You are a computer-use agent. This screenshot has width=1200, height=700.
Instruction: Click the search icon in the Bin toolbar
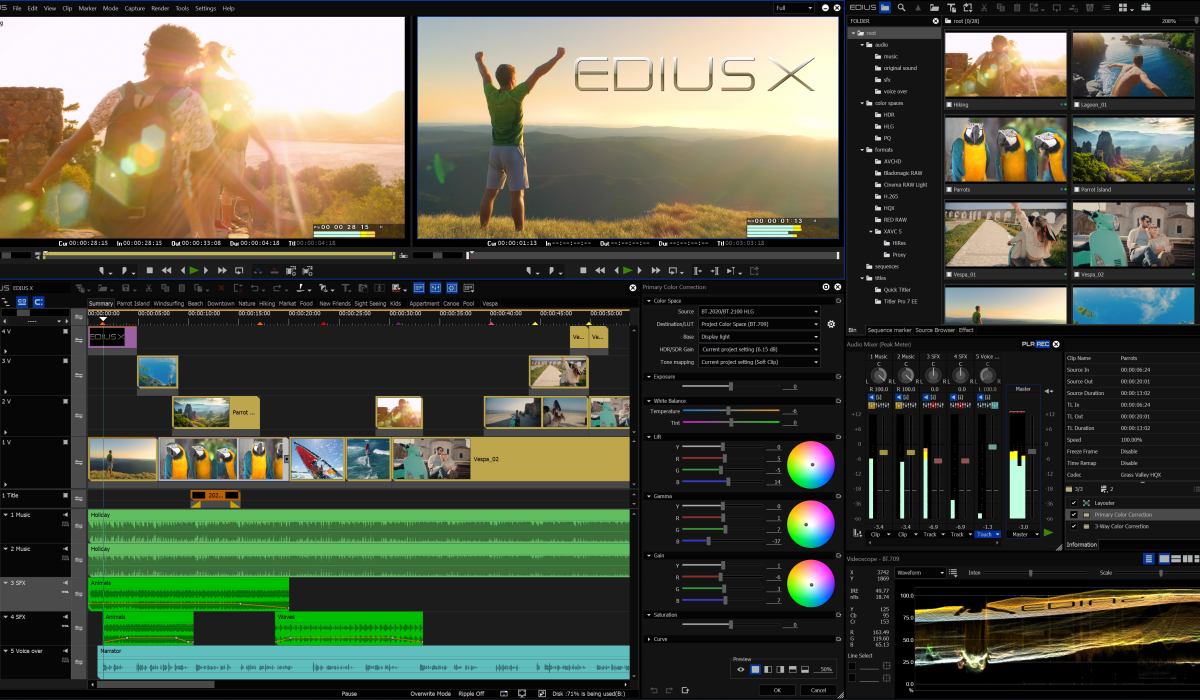pos(901,7)
